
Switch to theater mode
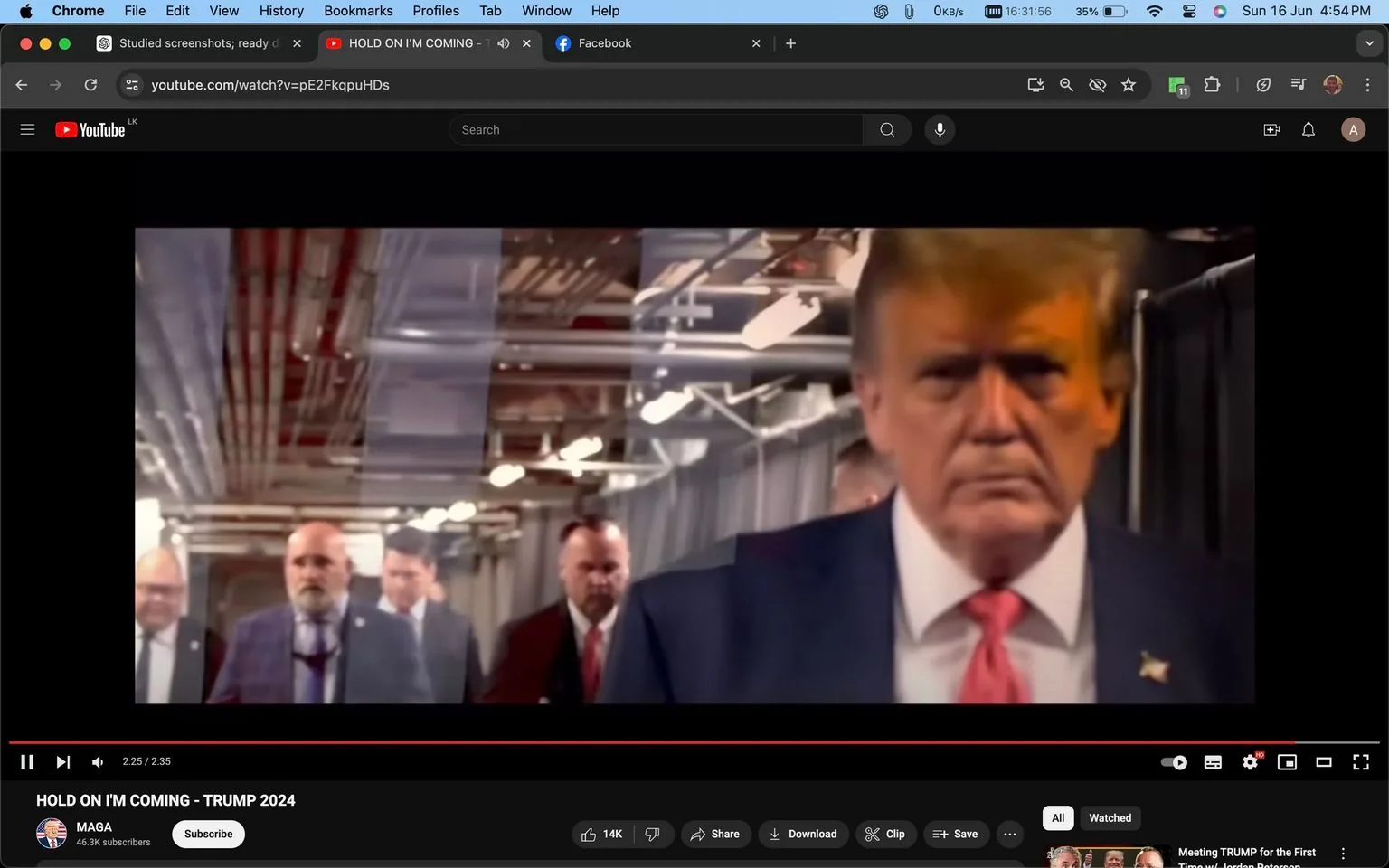point(1324,761)
